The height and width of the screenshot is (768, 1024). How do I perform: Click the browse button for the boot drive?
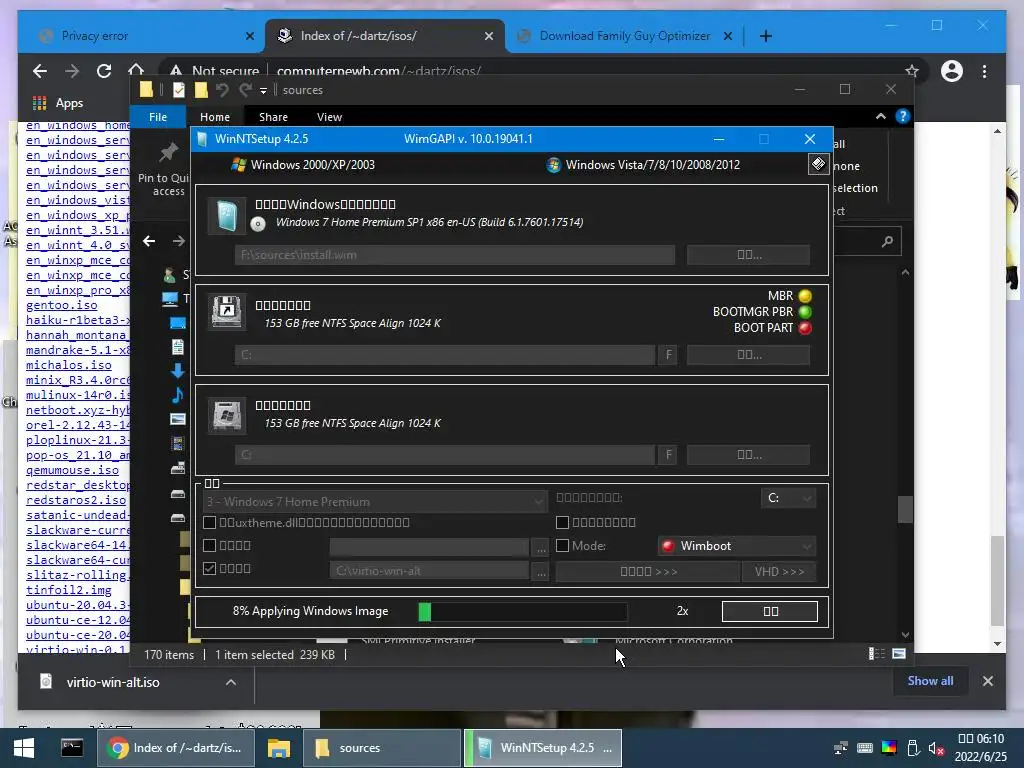748,355
